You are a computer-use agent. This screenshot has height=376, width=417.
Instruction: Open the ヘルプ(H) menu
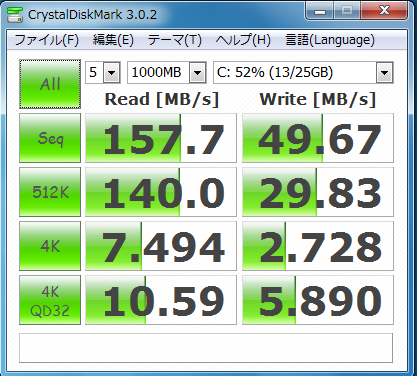pyautogui.click(x=243, y=40)
